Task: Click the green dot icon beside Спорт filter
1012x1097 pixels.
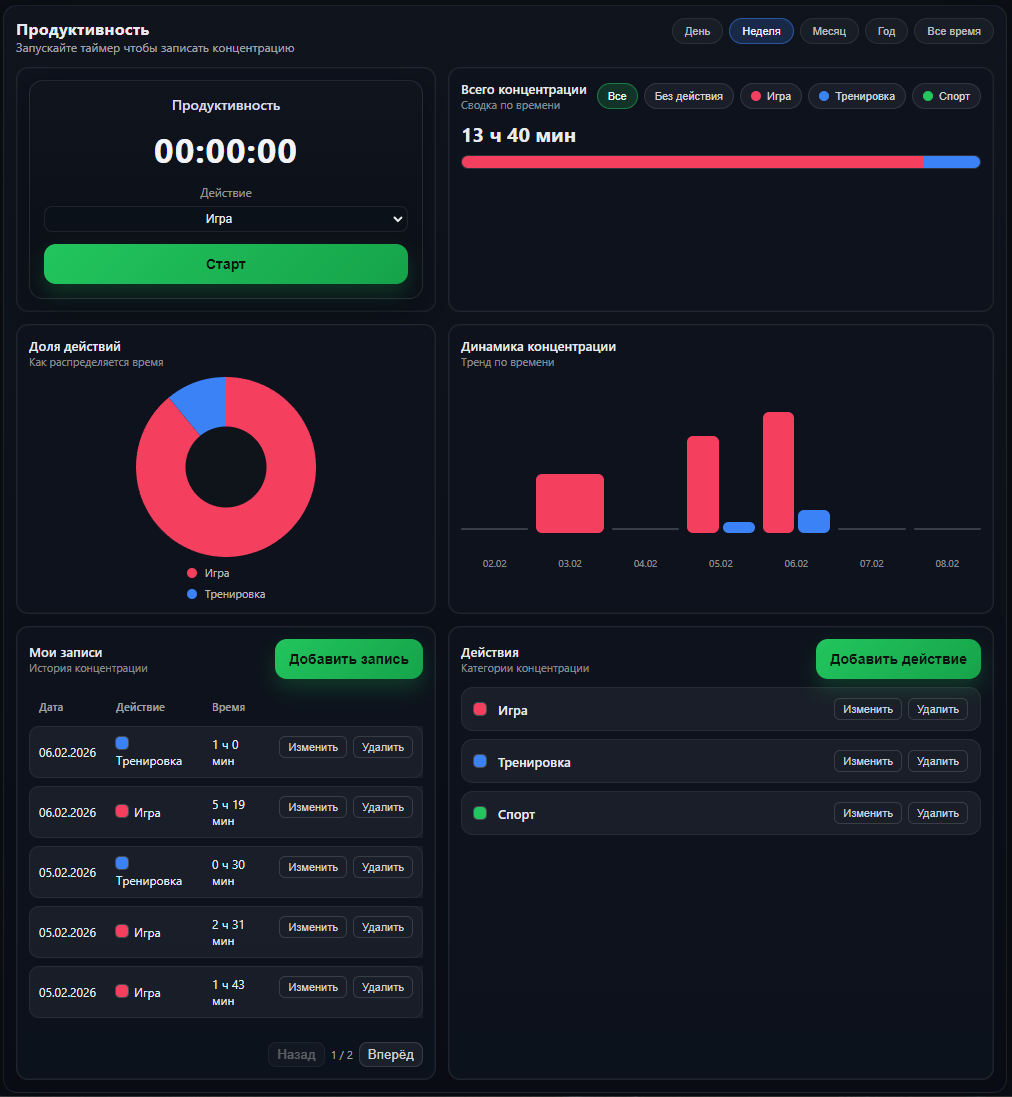Action: tap(927, 96)
